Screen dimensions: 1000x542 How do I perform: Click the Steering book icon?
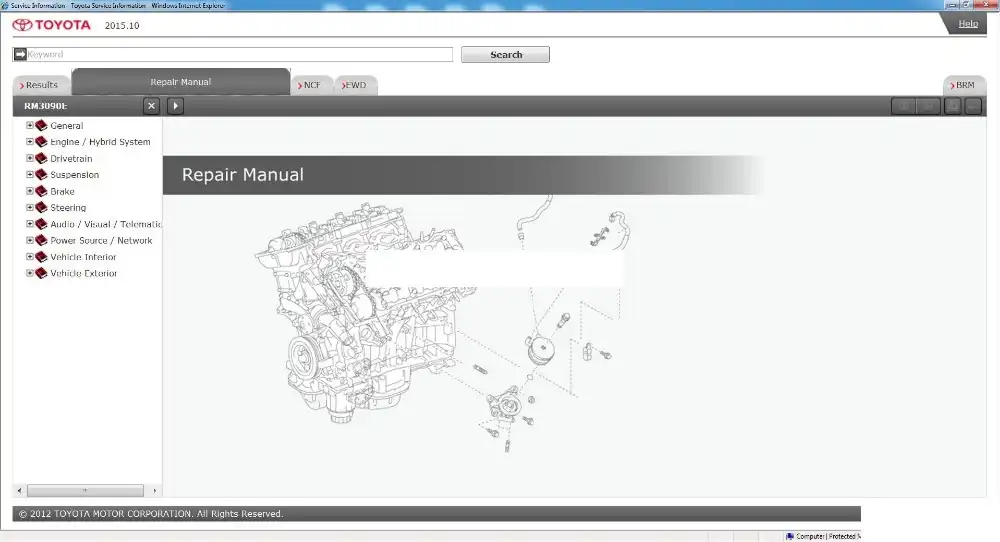coord(41,207)
